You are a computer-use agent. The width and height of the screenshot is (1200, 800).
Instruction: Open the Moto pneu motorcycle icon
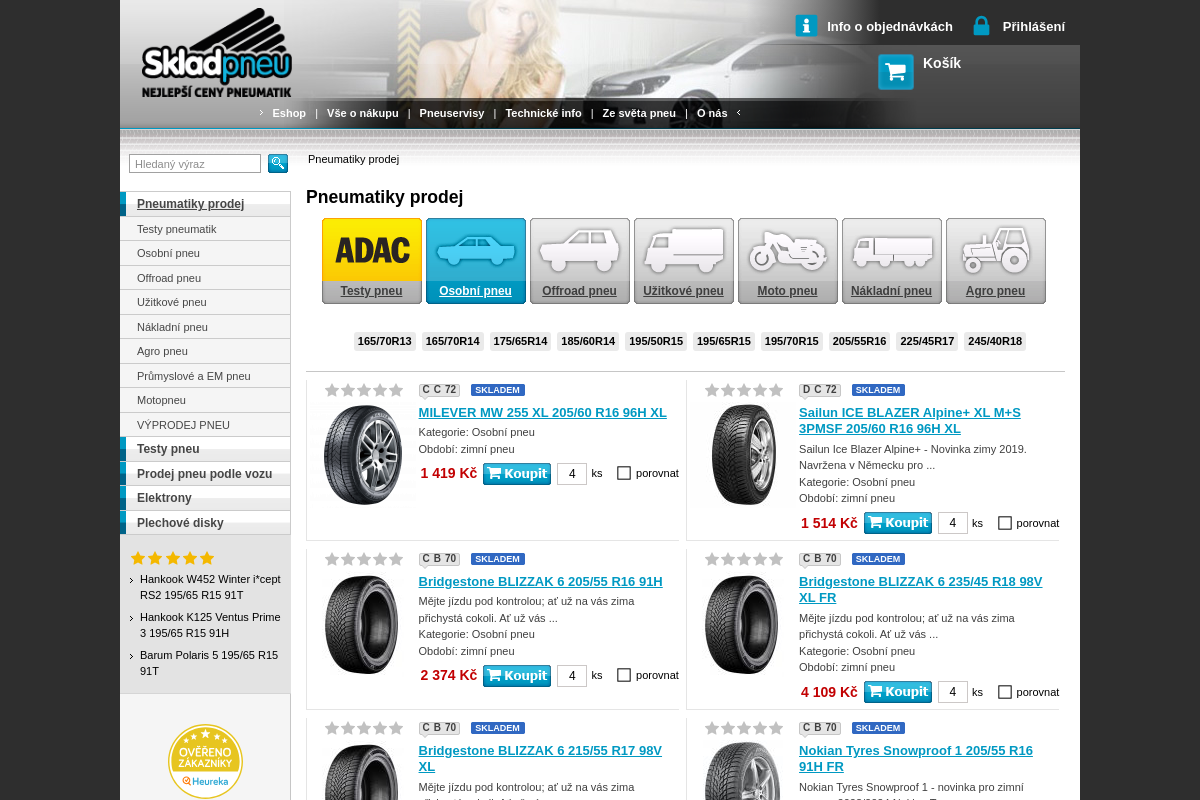787,251
